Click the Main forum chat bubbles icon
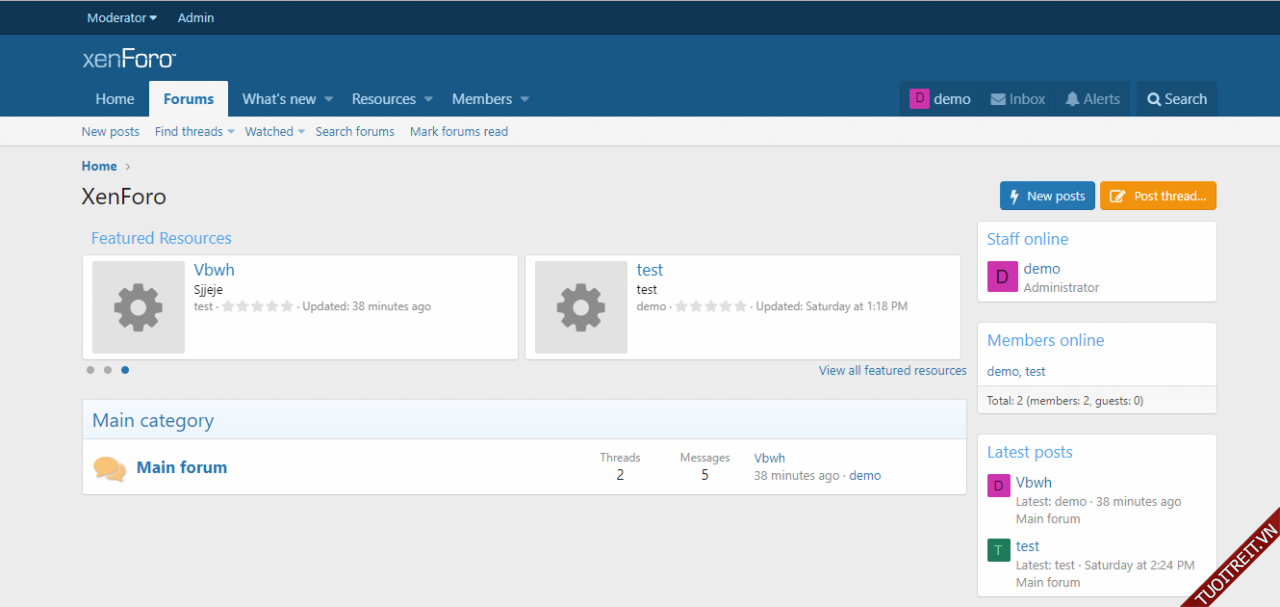Screen dimensions: 1280x607 (x=110, y=468)
